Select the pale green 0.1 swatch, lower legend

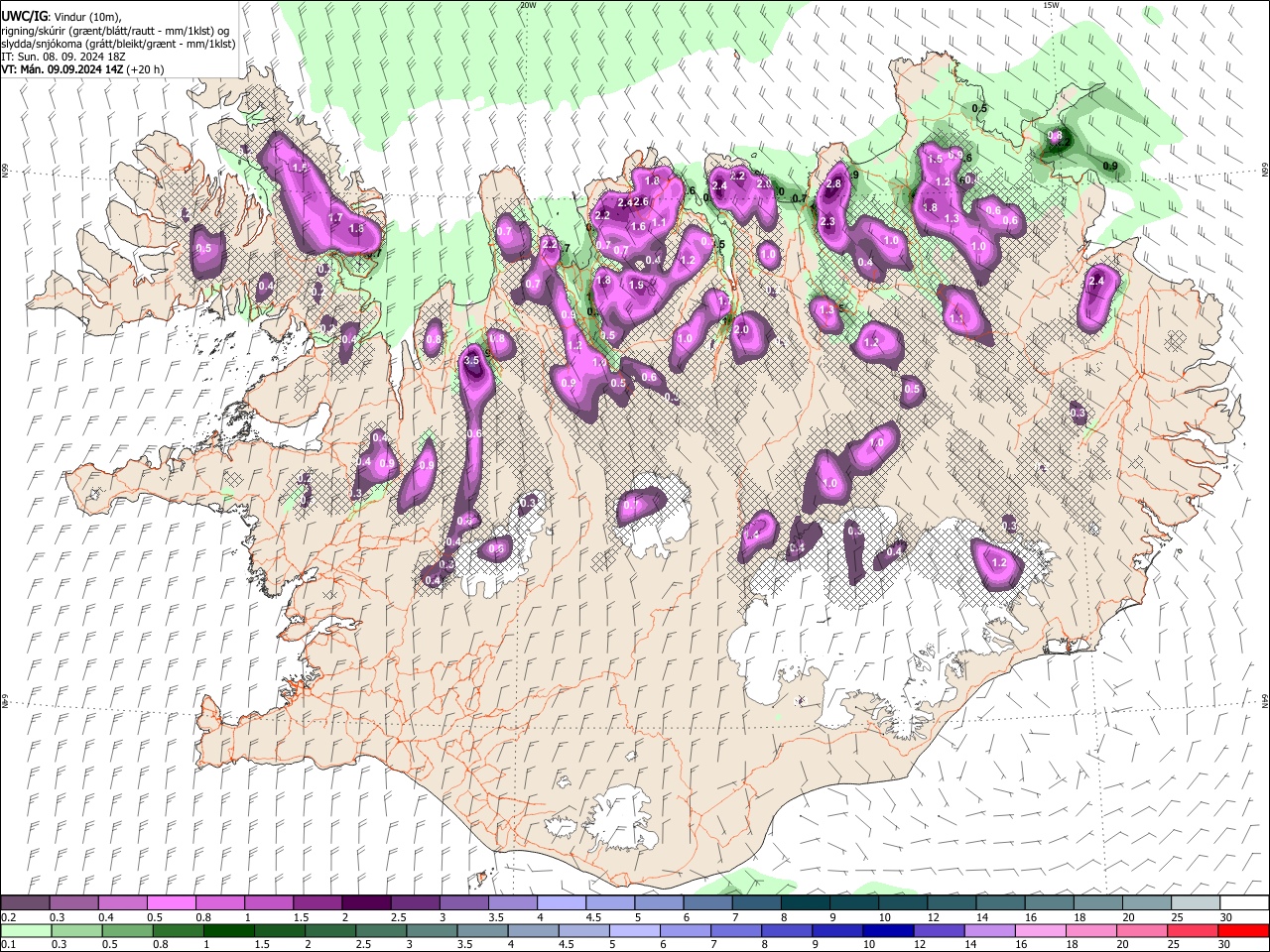pos(26,931)
